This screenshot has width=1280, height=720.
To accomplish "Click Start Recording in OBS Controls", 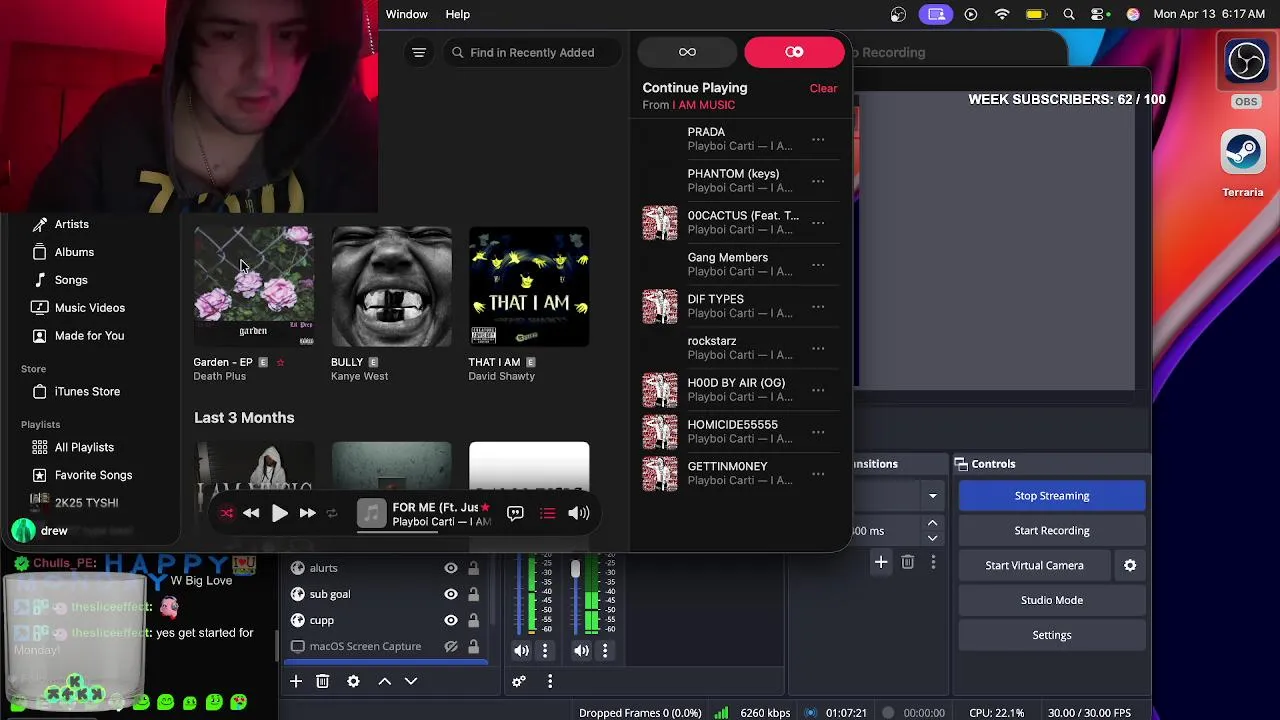I will 1052,531.
